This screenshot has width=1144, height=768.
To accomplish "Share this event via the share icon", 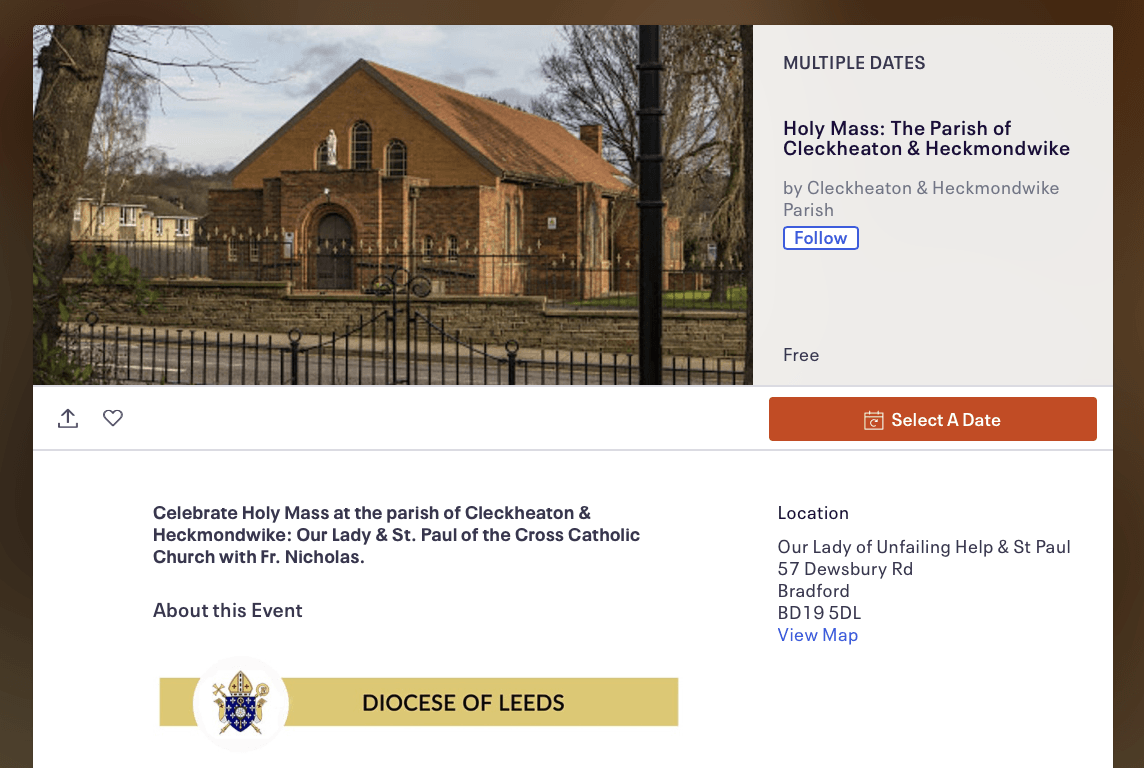I will click(x=68, y=418).
